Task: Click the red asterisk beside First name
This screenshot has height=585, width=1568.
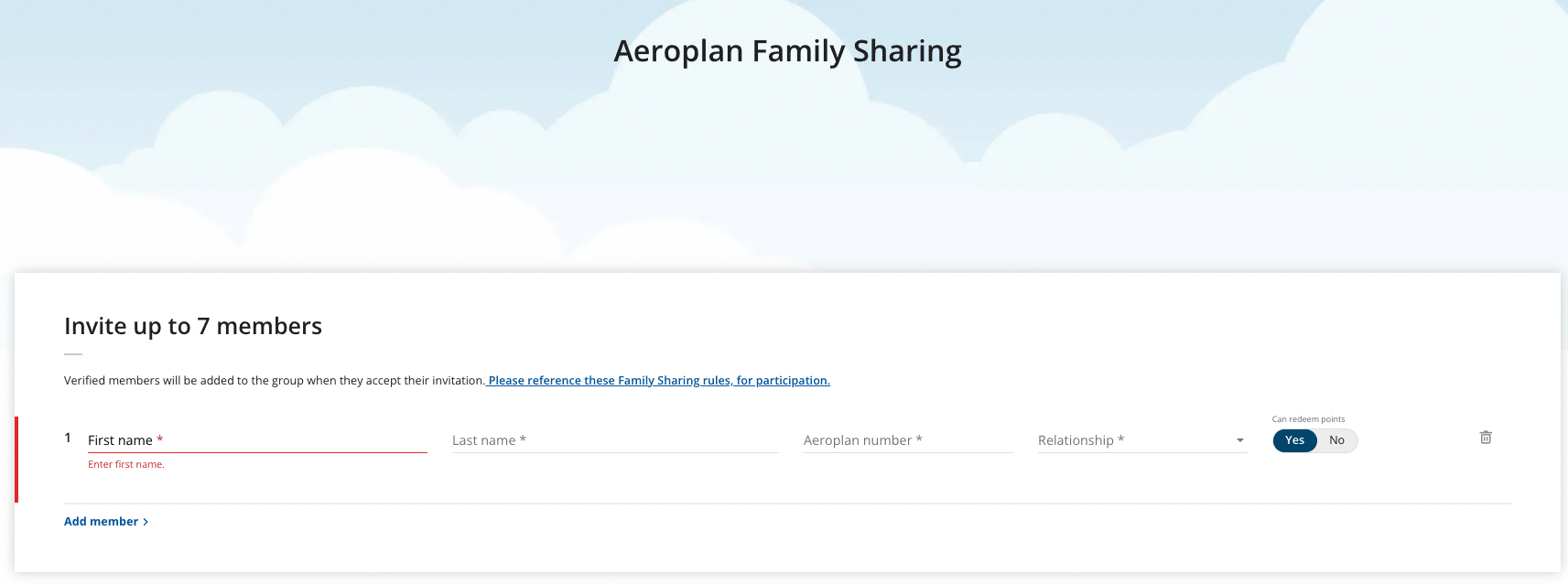Action: (160, 439)
